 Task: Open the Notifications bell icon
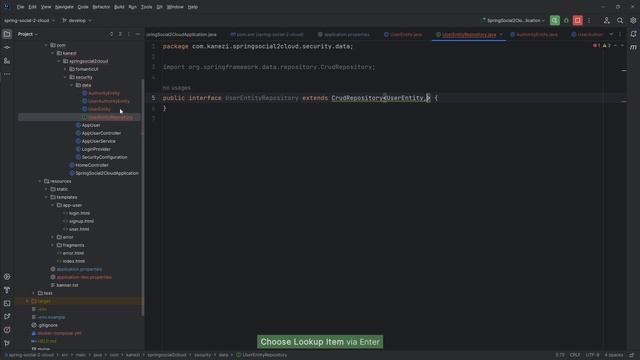pyautogui.click(x=633, y=34)
